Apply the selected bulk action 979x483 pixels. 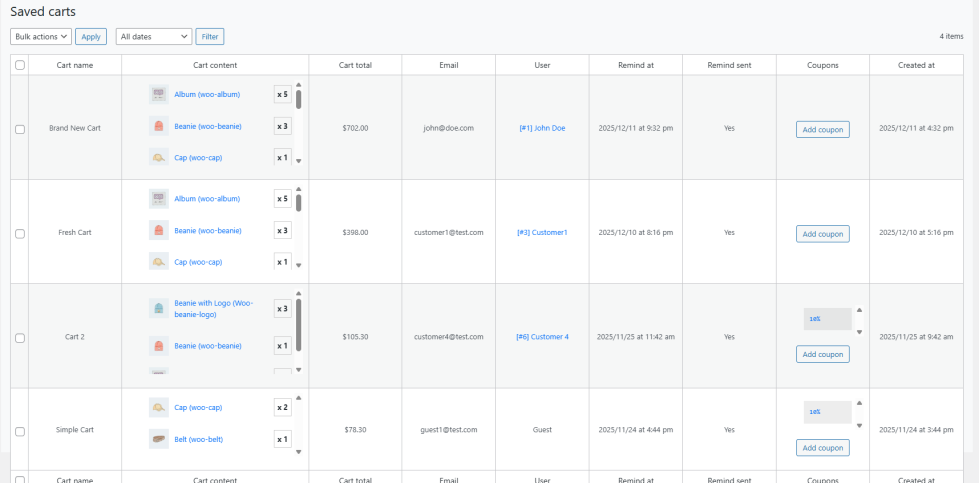click(x=91, y=37)
